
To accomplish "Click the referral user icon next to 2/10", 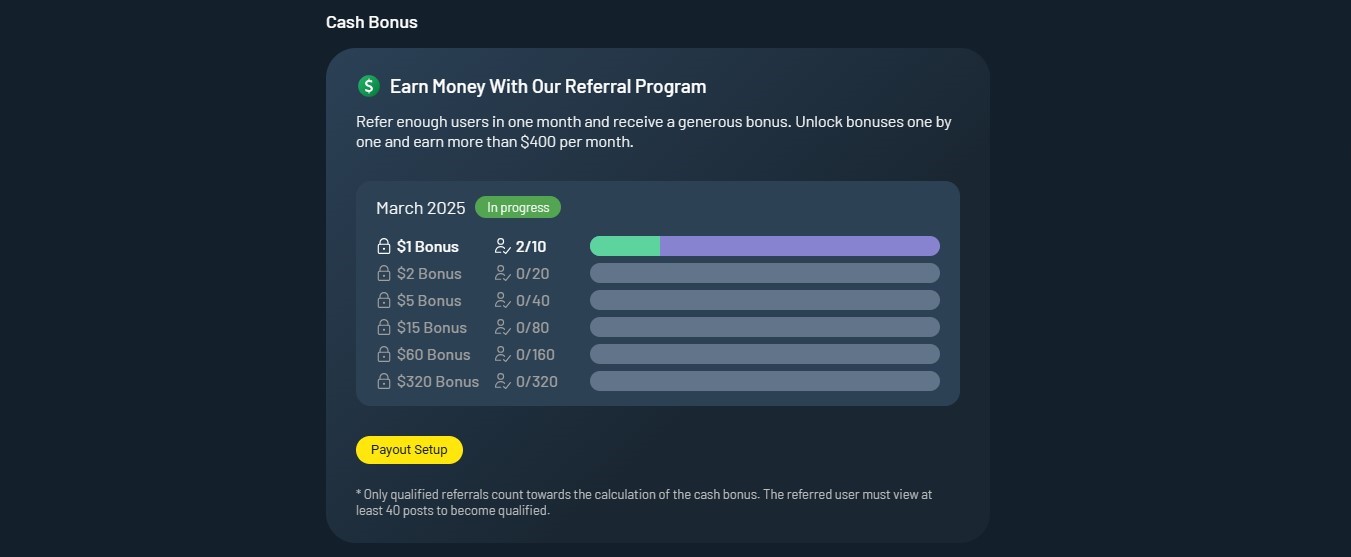I will pyautogui.click(x=503, y=246).
